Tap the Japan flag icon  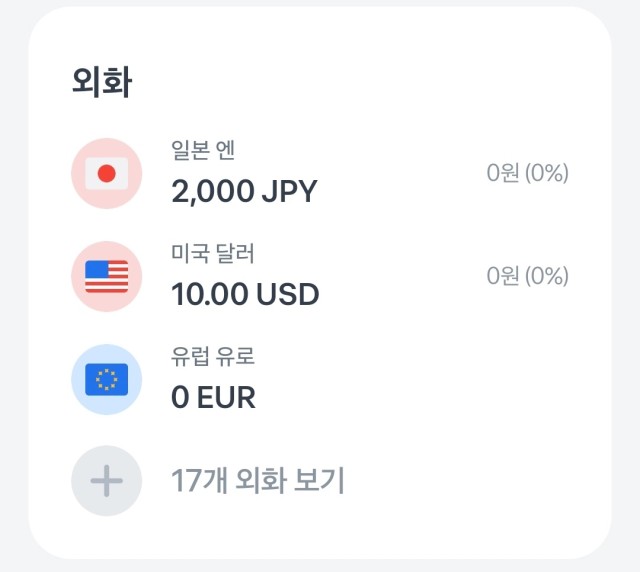[107, 174]
